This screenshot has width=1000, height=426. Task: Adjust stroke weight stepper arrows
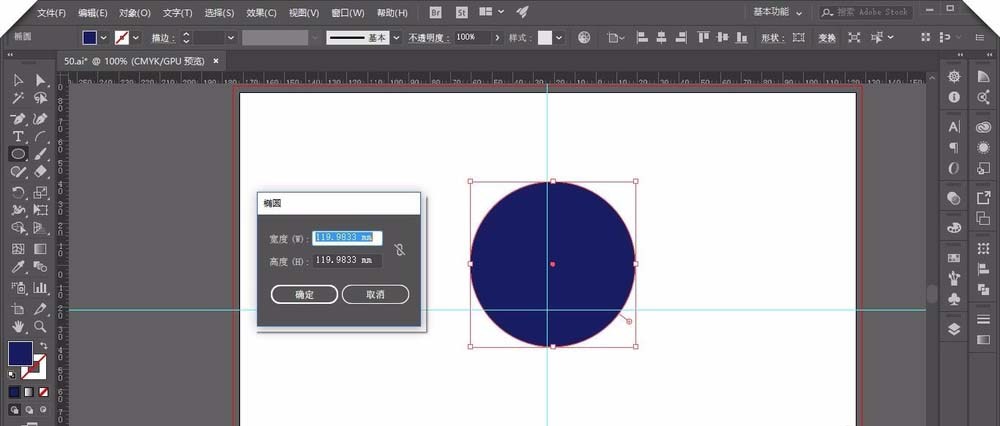186,38
